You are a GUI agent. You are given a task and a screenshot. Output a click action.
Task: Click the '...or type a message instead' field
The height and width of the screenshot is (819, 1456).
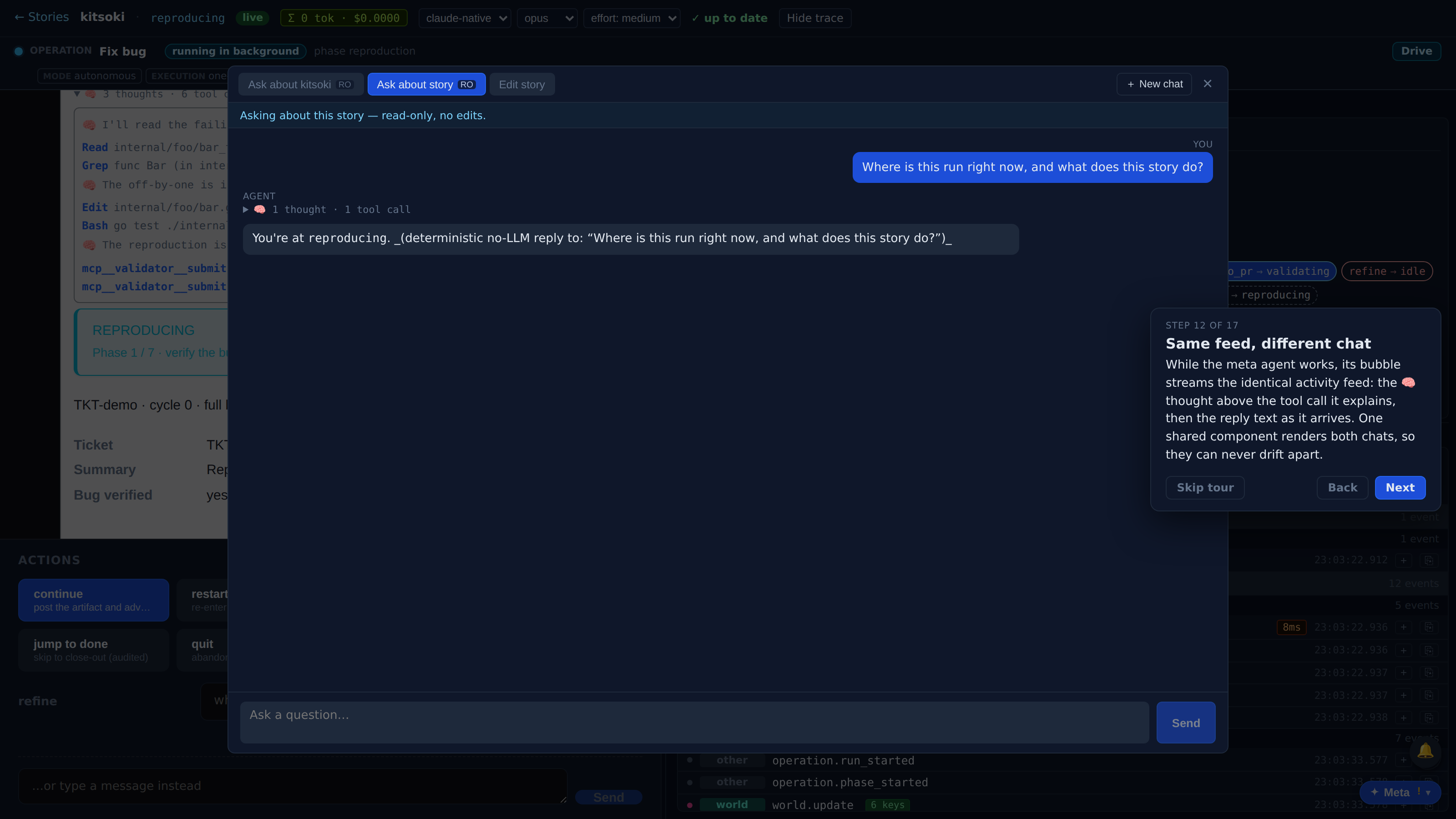[x=293, y=786]
